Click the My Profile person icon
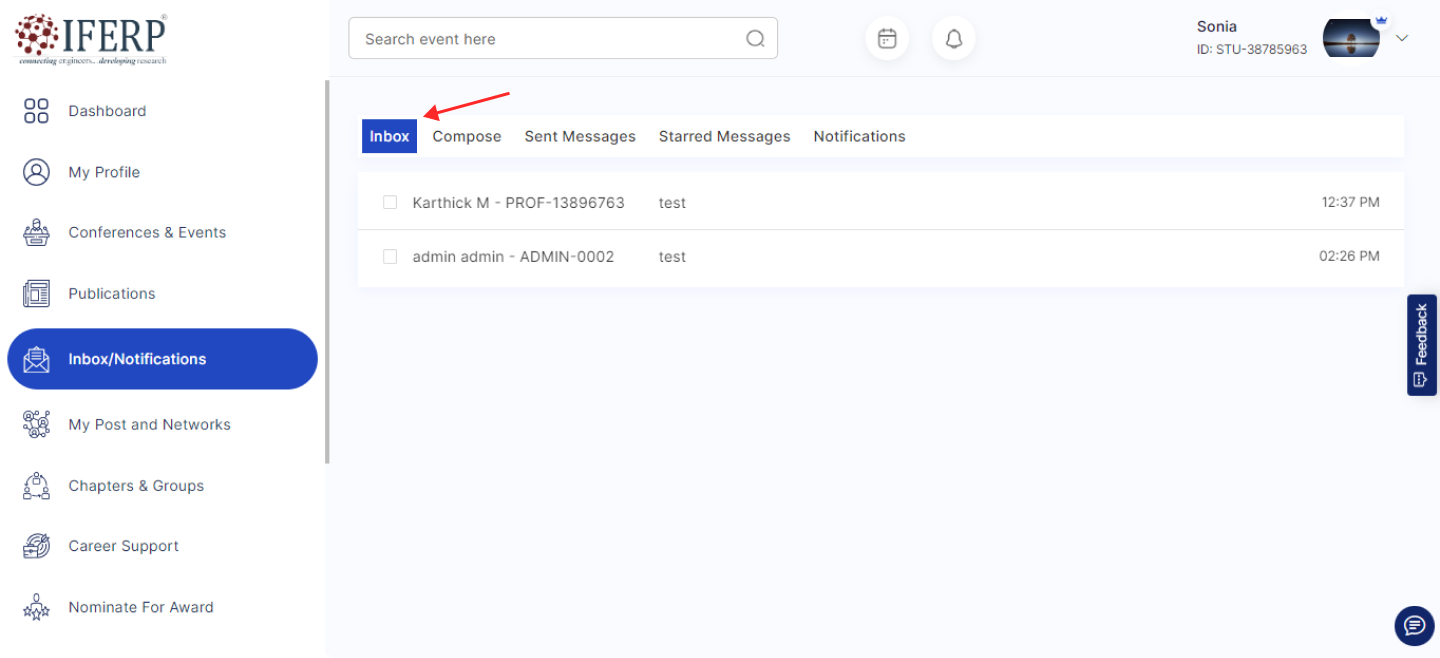 pos(36,172)
